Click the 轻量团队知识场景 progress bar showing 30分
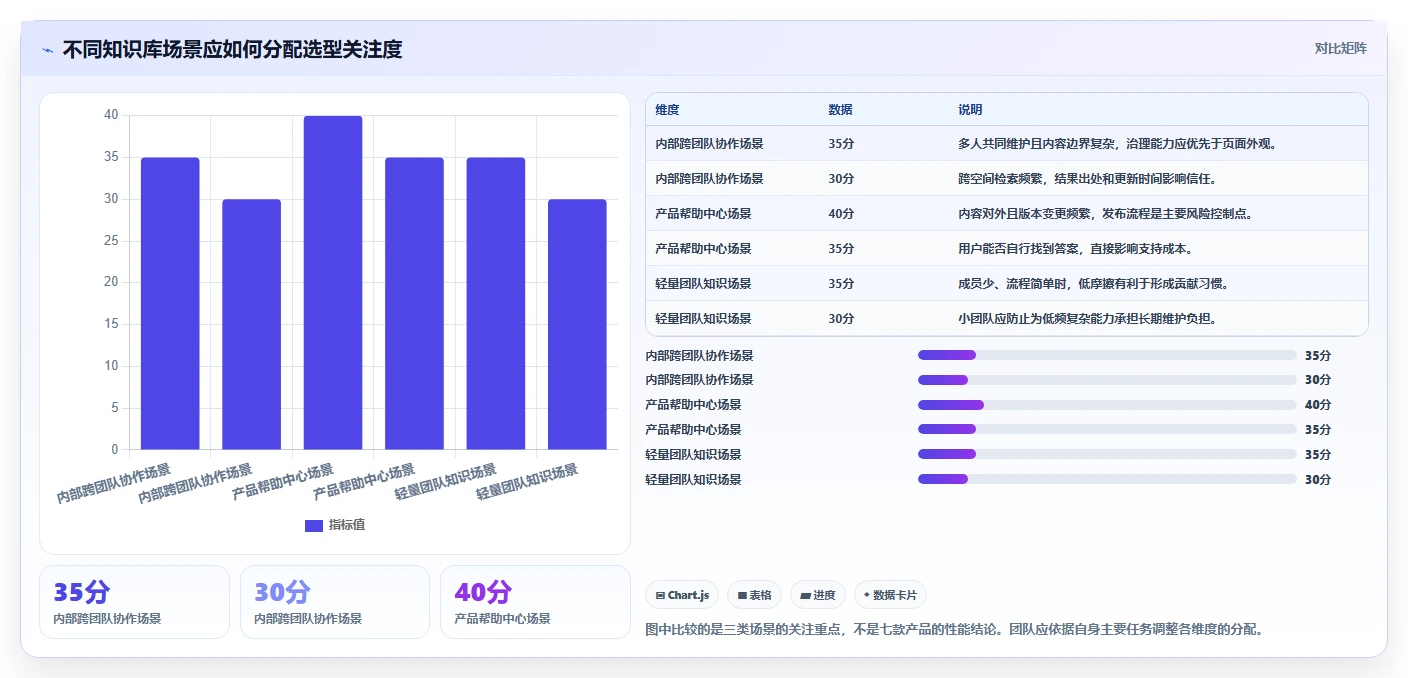Screen dimensions: 1408x678 (x=1107, y=479)
